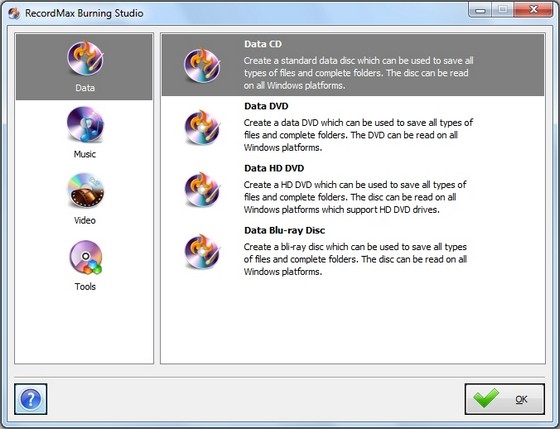Open the Video category film disc icon
This screenshot has width=560, height=429.
pos(85,191)
